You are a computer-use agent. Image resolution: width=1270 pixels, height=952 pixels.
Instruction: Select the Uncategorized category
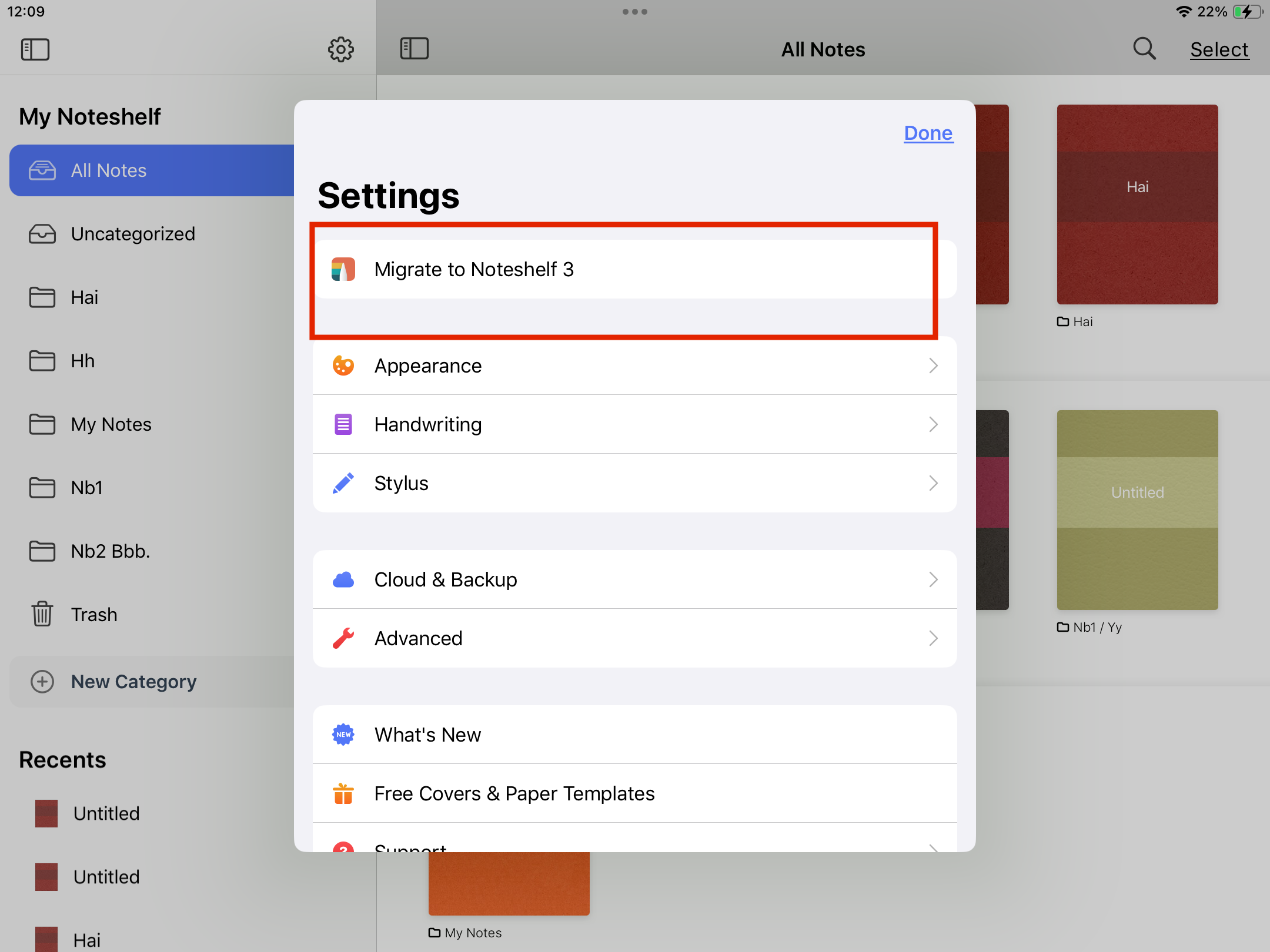click(x=153, y=234)
